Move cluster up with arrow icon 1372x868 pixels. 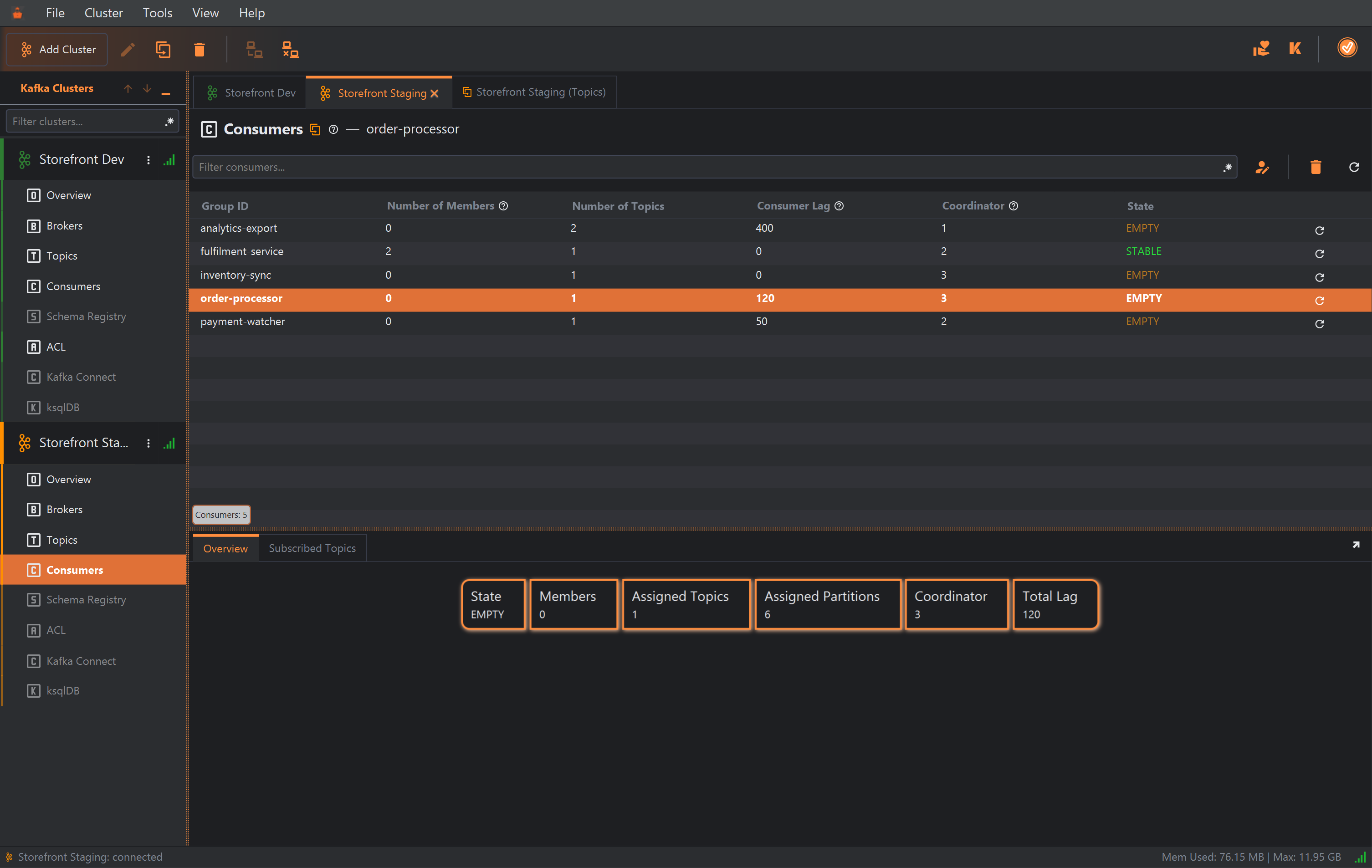(128, 88)
